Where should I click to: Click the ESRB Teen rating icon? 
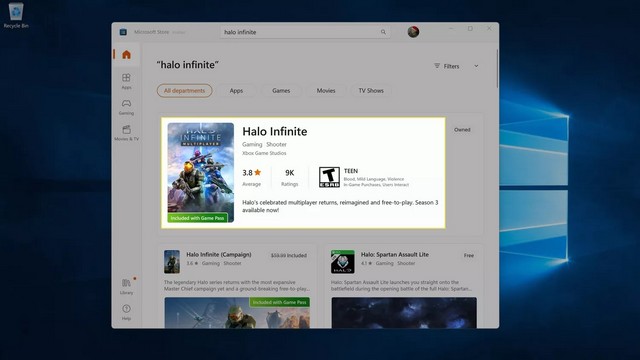pyautogui.click(x=329, y=177)
